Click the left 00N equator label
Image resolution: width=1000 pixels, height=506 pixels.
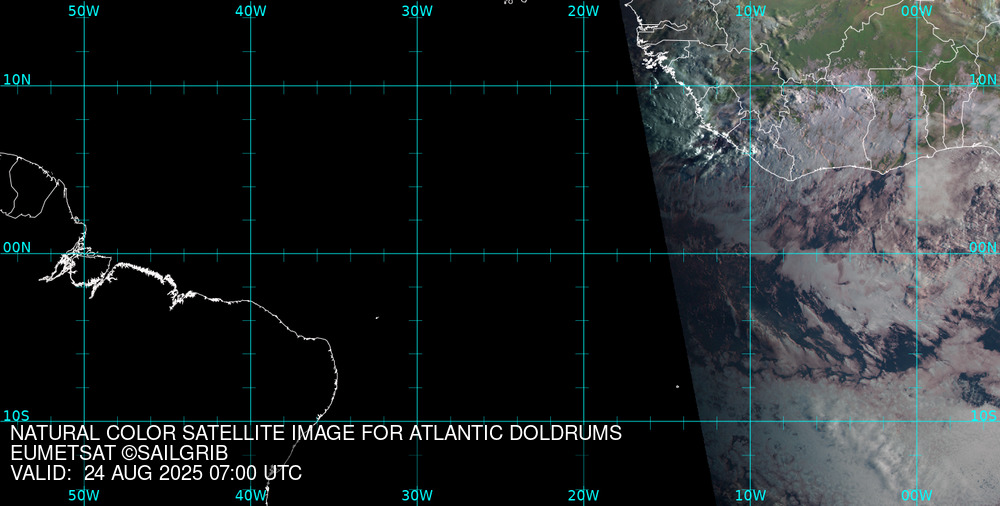coord(17,248)
